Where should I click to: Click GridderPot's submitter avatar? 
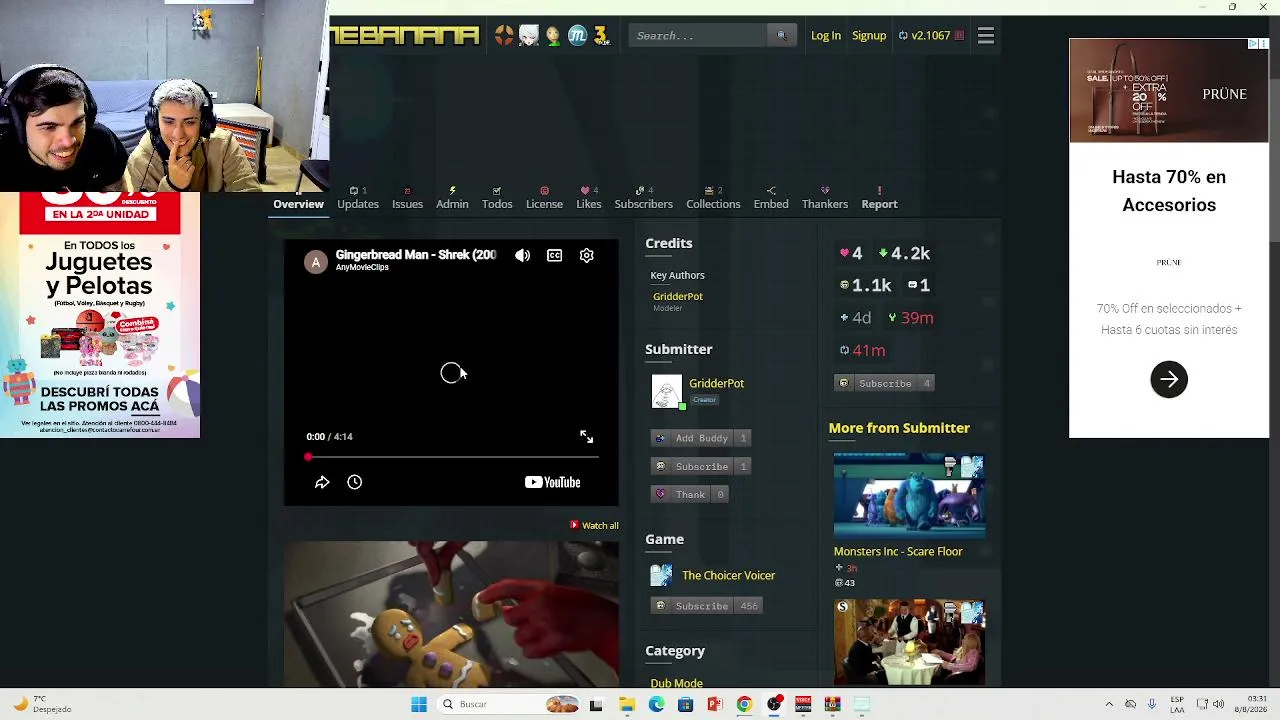click(667, 391)
